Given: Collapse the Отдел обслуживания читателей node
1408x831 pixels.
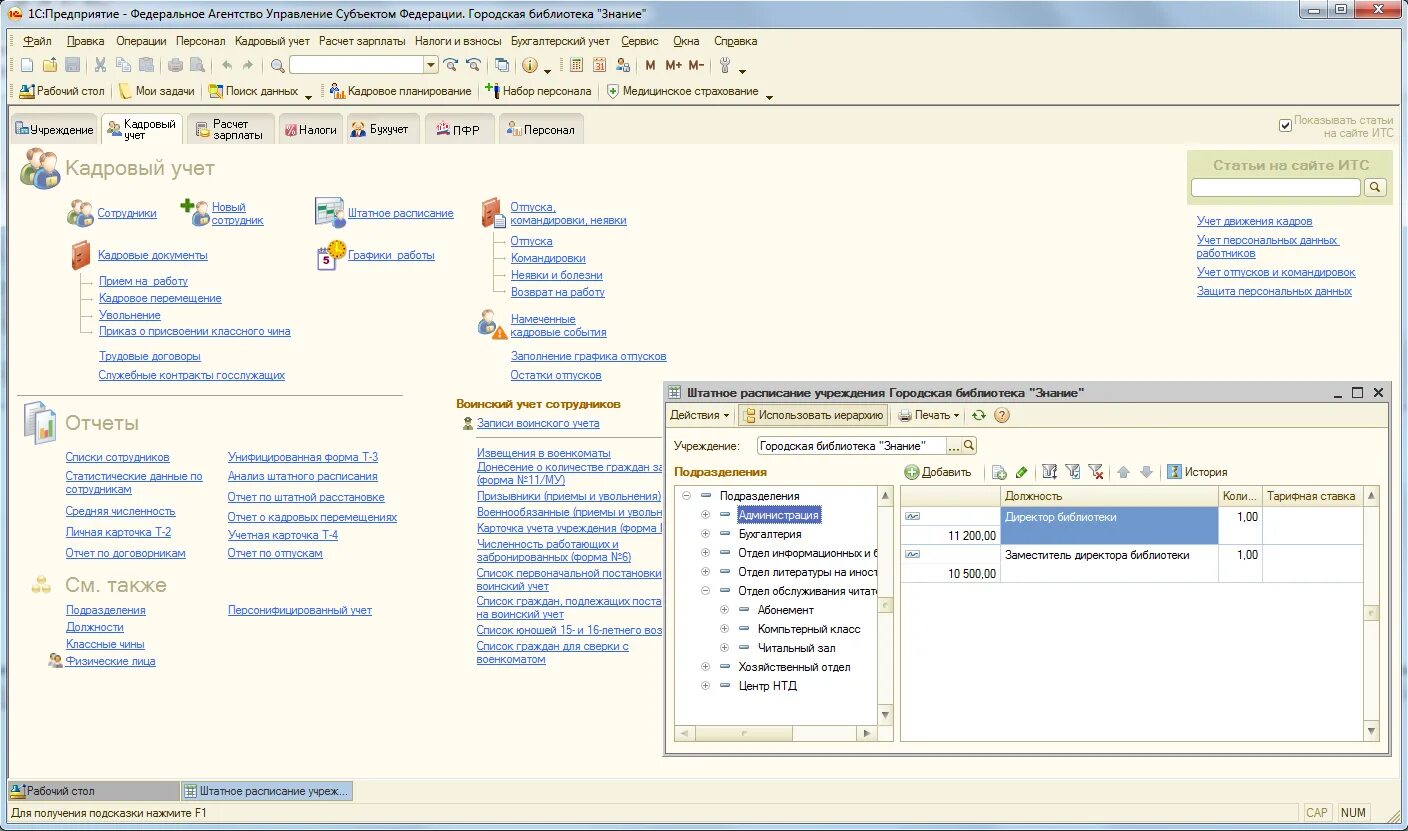Looking at the screenshot, I should [x=705, y=591].
